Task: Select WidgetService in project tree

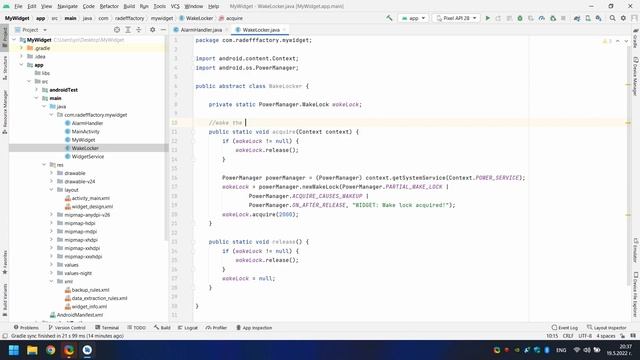Action: pos(87,156)
